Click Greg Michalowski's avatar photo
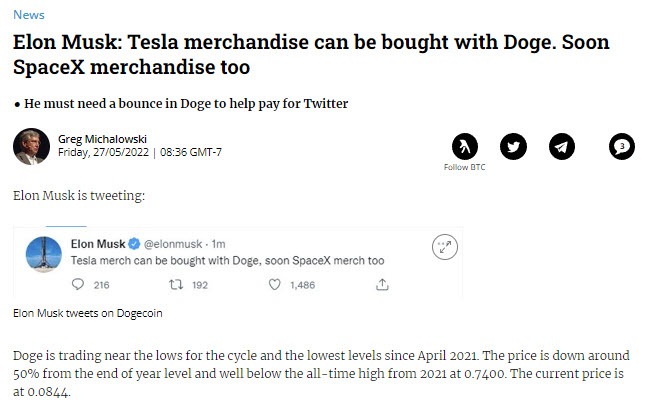 click(x=31, y=146)
